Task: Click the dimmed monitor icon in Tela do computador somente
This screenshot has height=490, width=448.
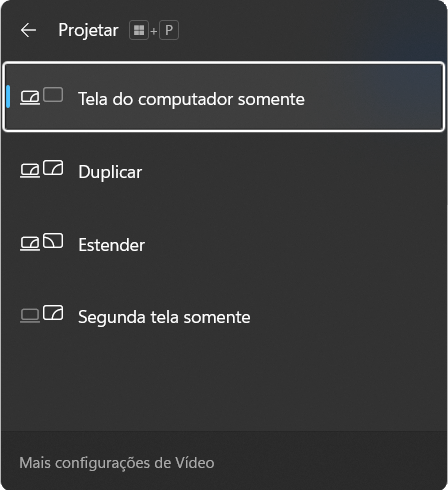Action: click(x=53, y=95)
